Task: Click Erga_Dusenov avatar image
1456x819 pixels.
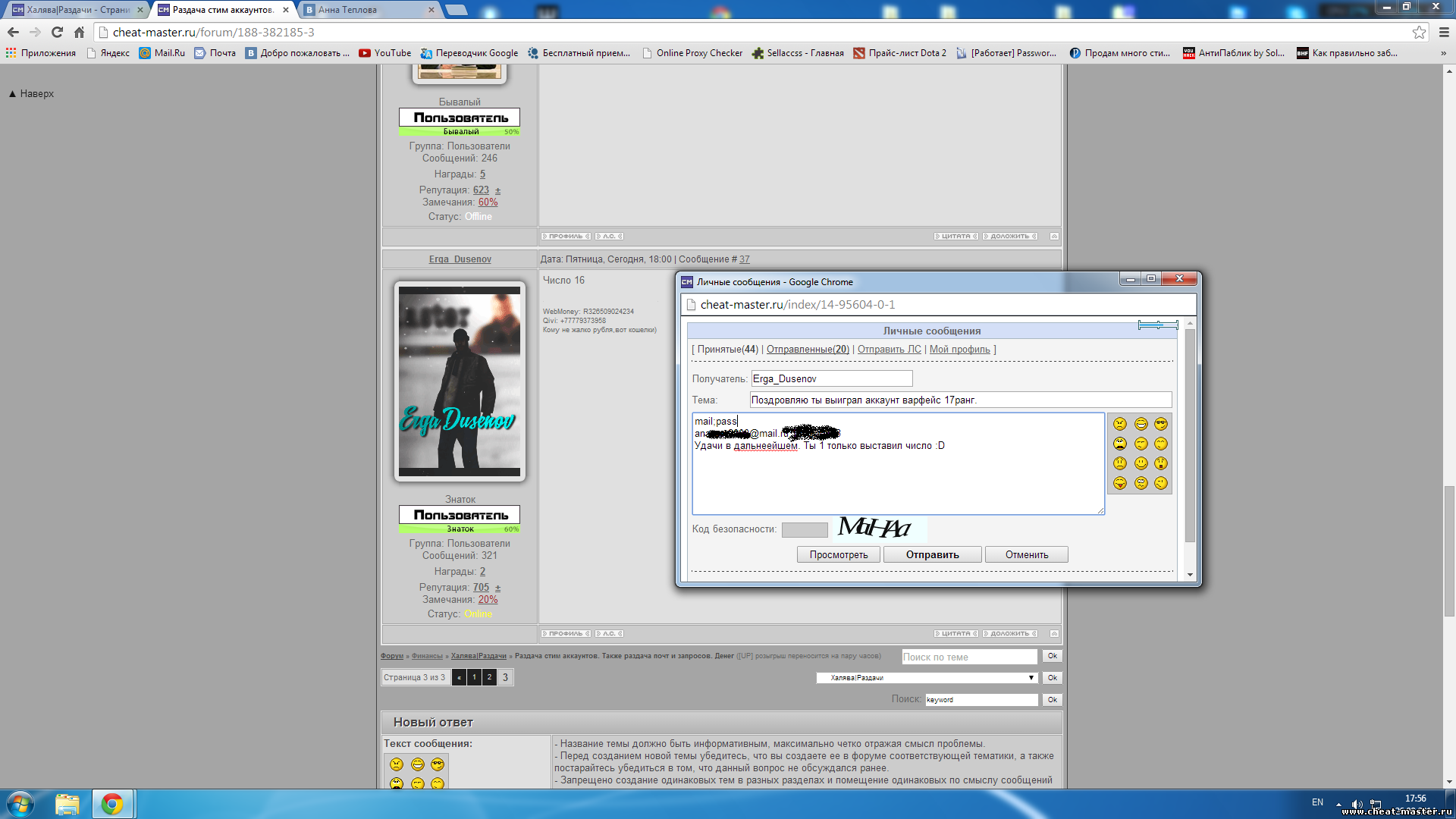Action: point(460,381)
